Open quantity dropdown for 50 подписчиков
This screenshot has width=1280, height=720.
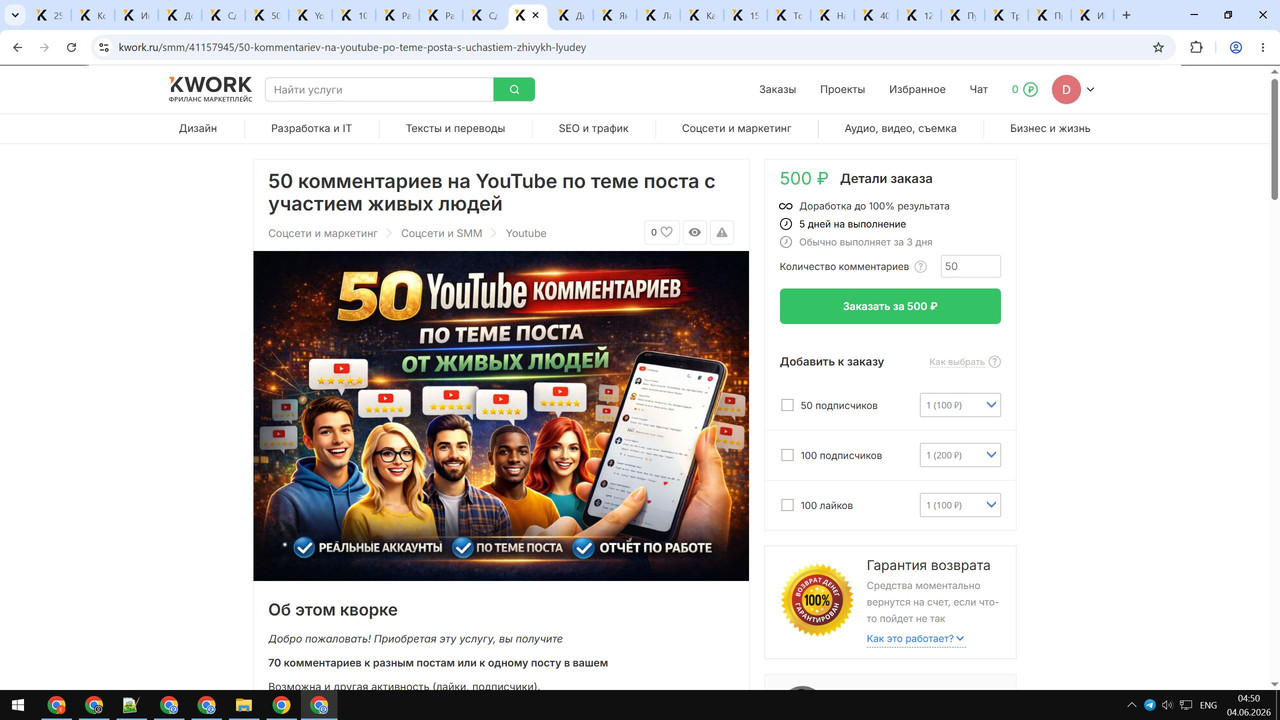(x=960, y=405)
